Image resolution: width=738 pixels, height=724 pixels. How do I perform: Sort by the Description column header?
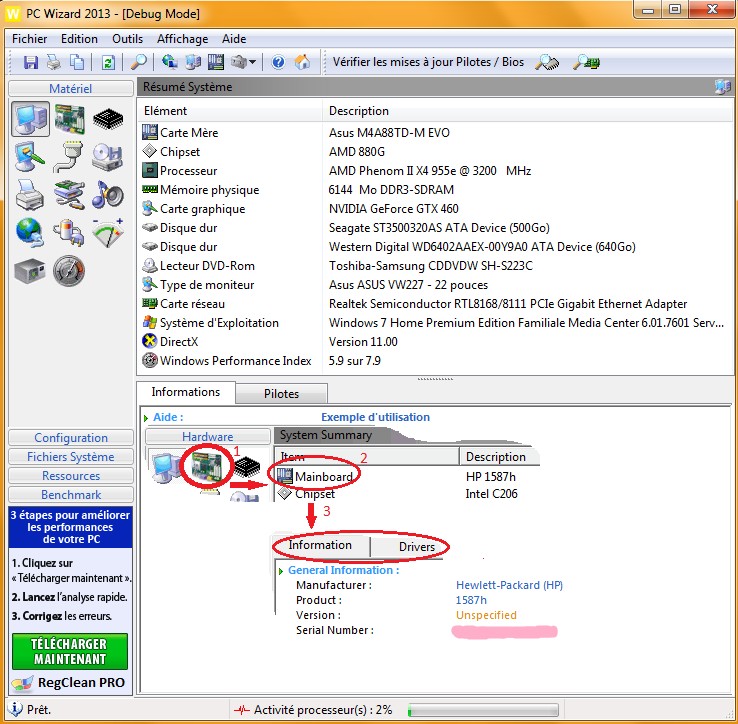click(529, 111)
